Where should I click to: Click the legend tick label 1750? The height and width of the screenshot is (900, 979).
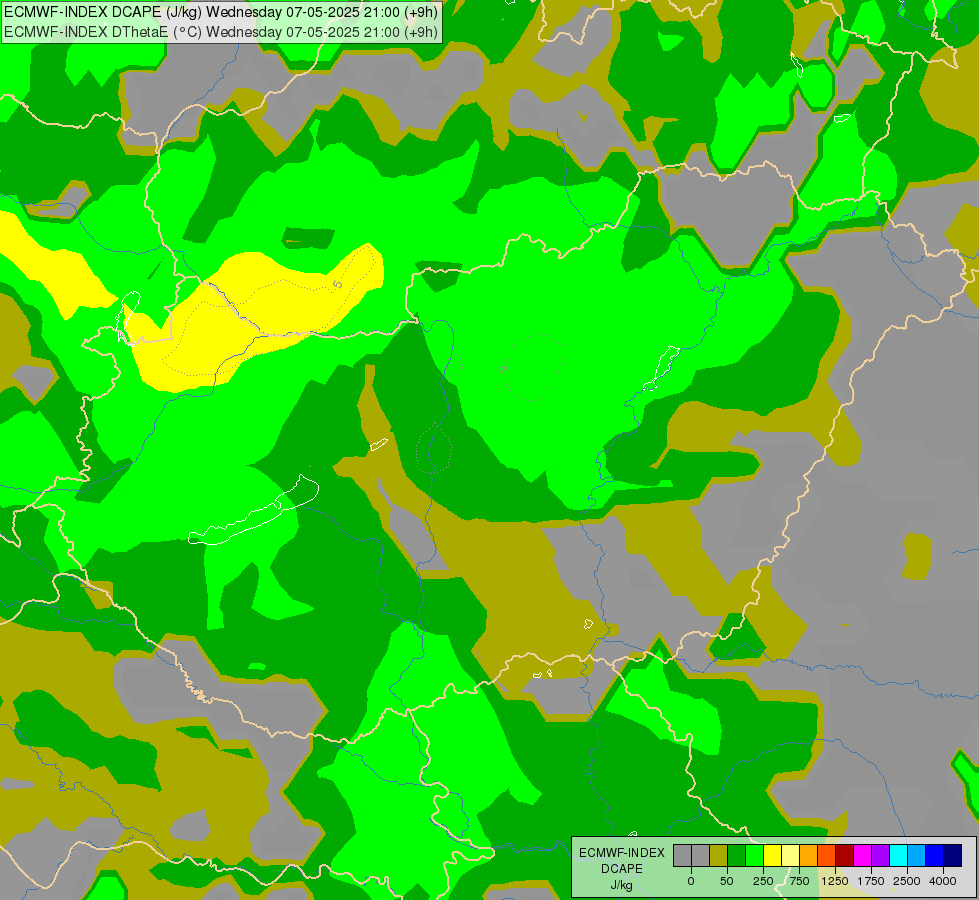(871, 881)
